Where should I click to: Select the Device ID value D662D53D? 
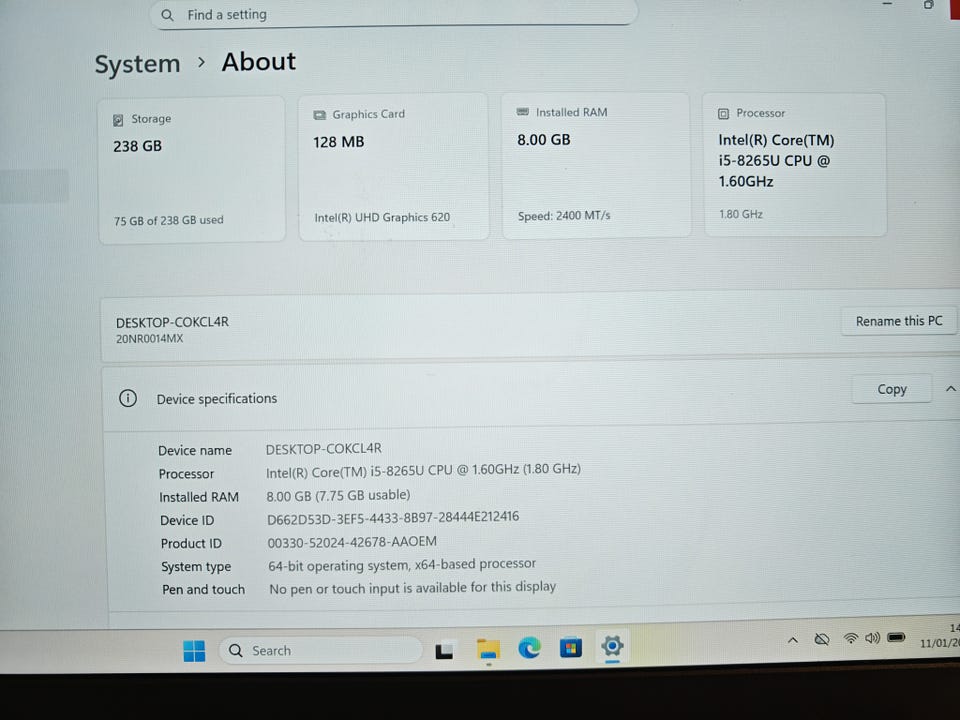[393, 518]
